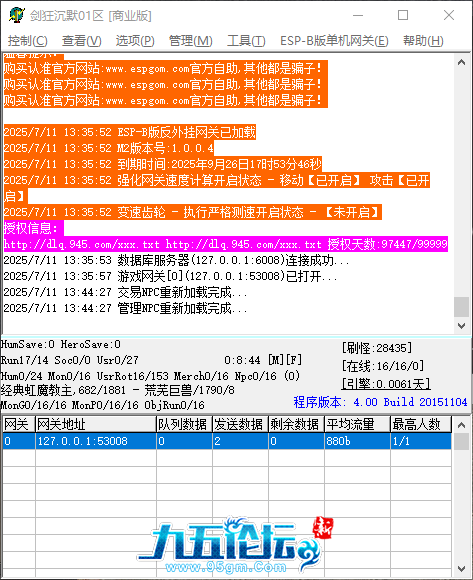Image resolution: width=473 pixels, height=580 pixels.
Task: Click the 经典虹魔教主,682/1881 status text
Action: click(118, 390)
